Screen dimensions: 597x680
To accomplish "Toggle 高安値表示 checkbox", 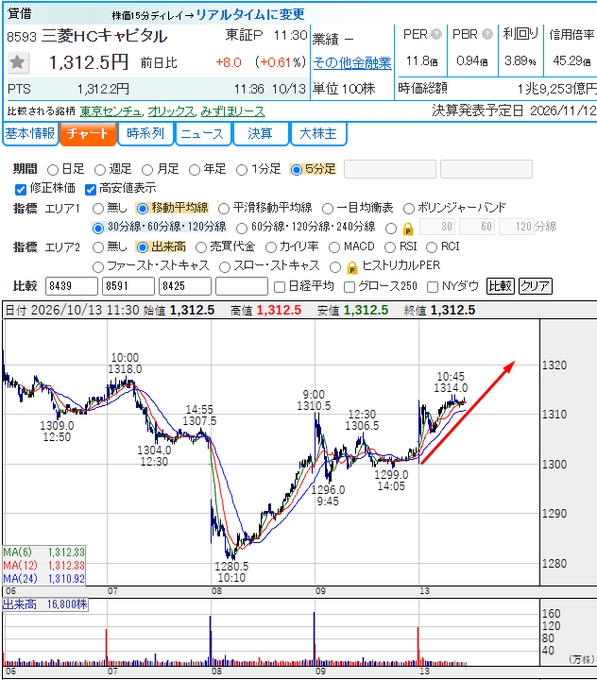I will (x=90, y=189).
